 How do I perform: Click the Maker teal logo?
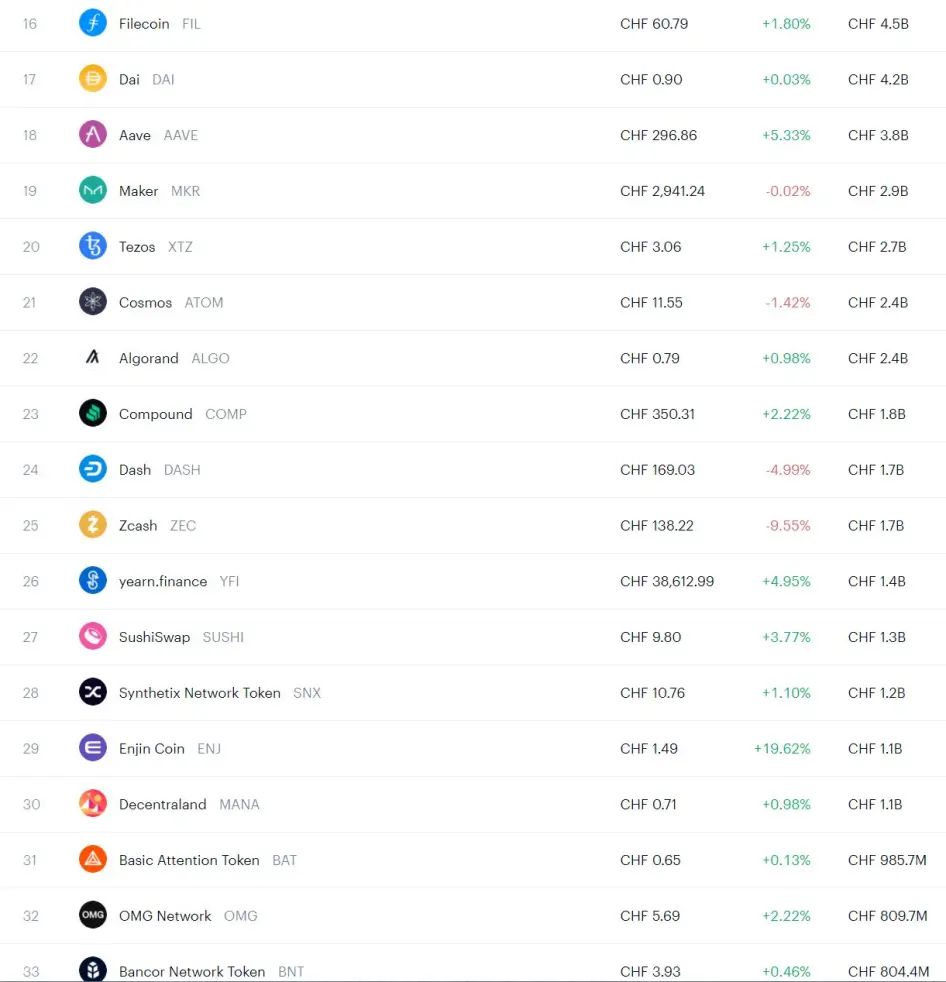(x=93, y=190)
